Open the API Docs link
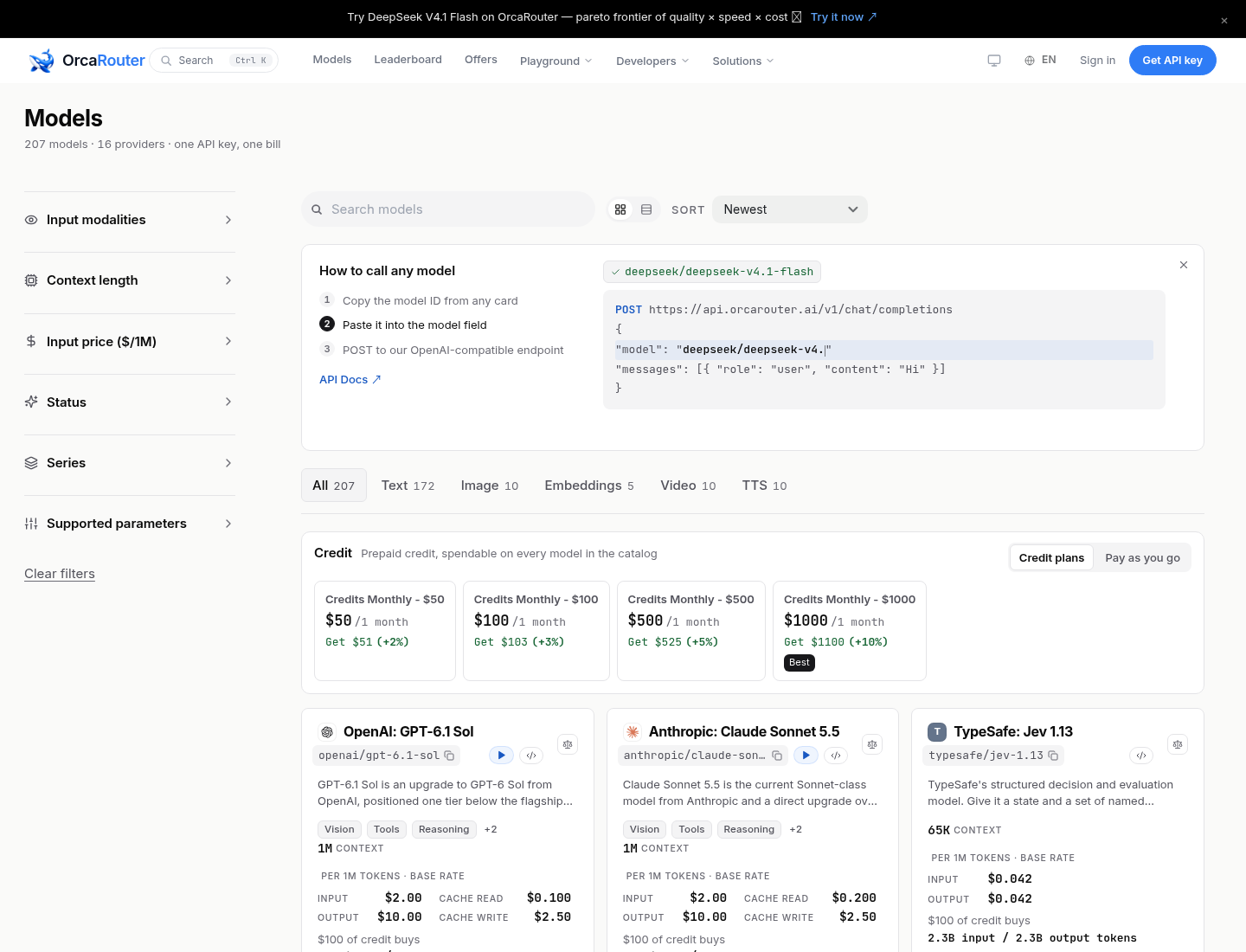1246x952 pixels. tap(350, 380)
